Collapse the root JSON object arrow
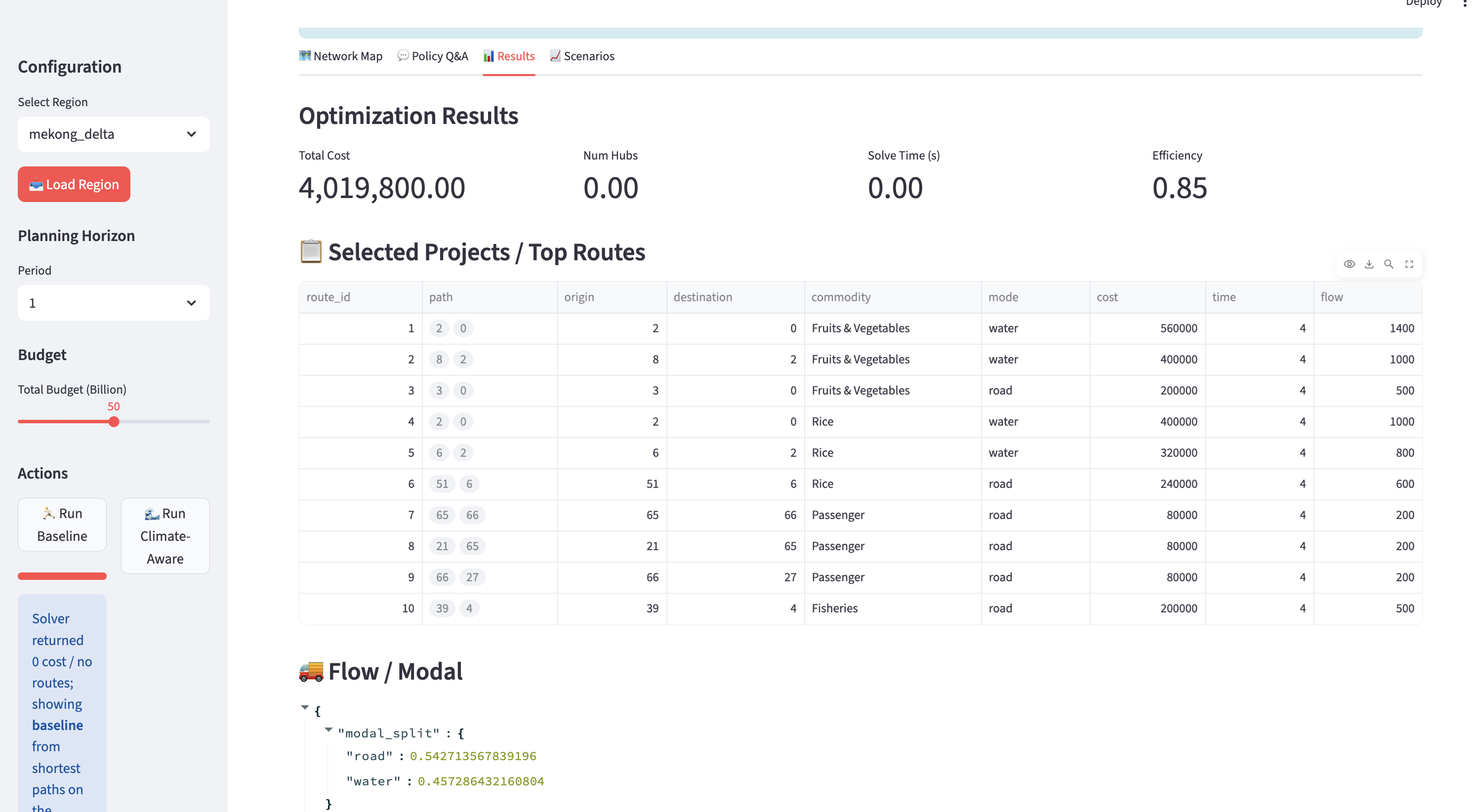 305,708
